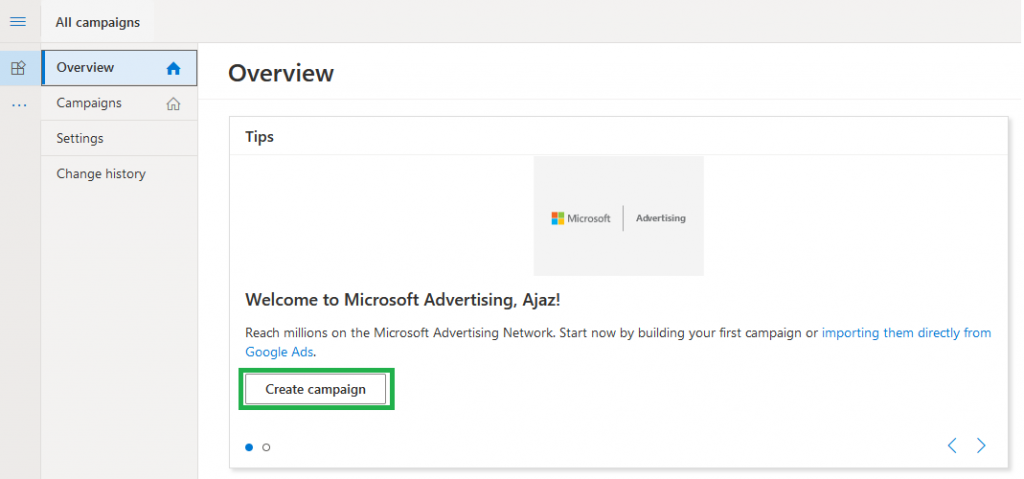The image size is (1024, 479).
Task: Open Settings in the side navigation
Action: pyautogui.click(x=119, y=139)
